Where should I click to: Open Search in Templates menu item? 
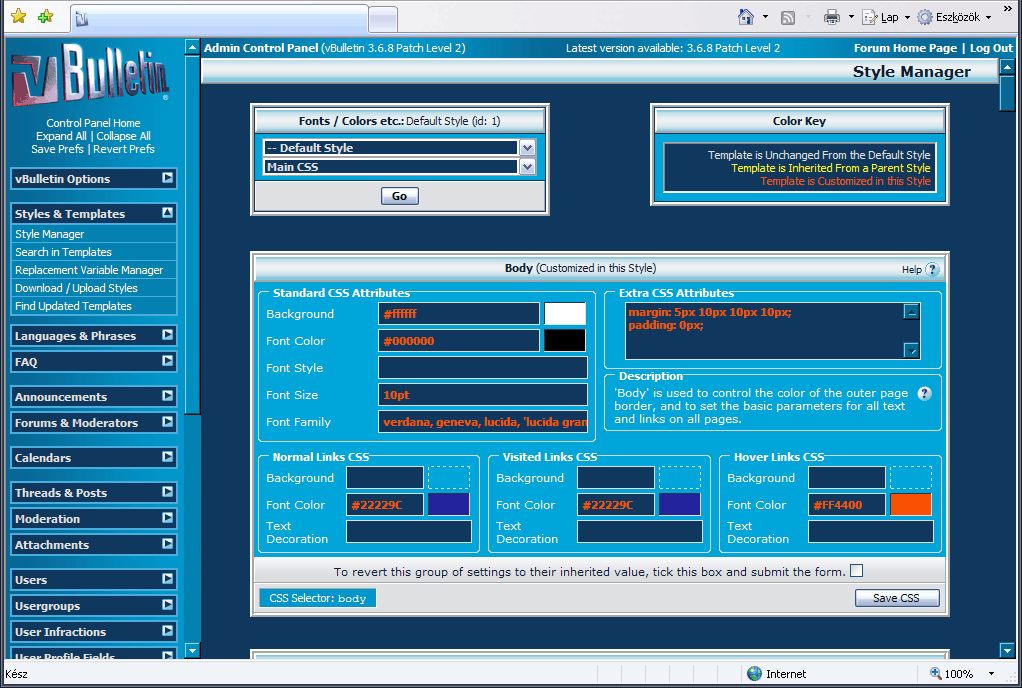[x=63, y=252]
